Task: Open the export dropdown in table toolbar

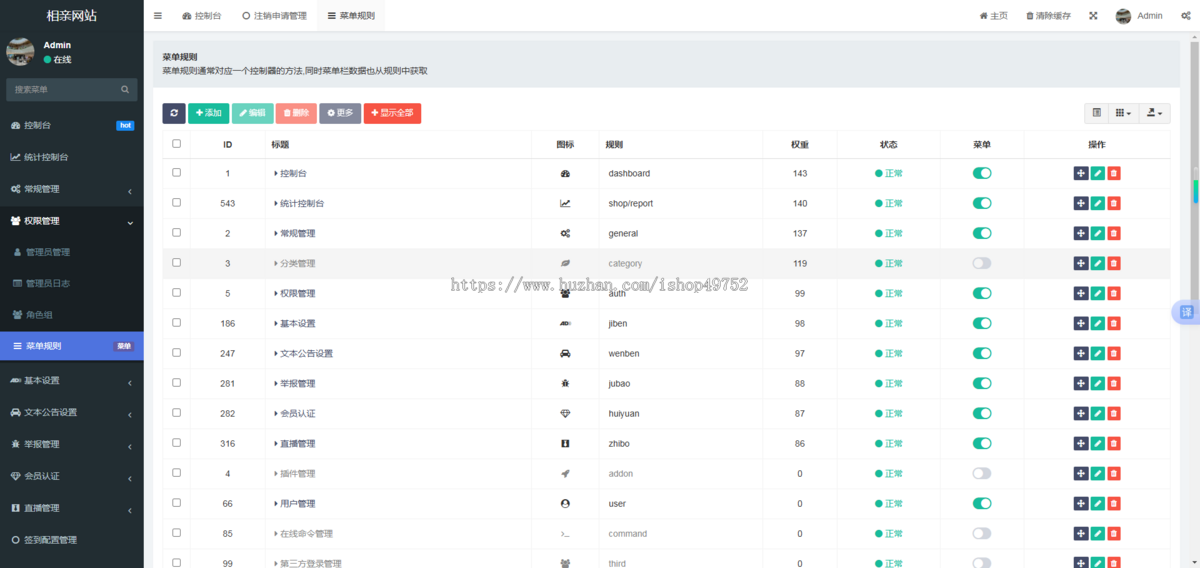Action: coord(1154,113)
